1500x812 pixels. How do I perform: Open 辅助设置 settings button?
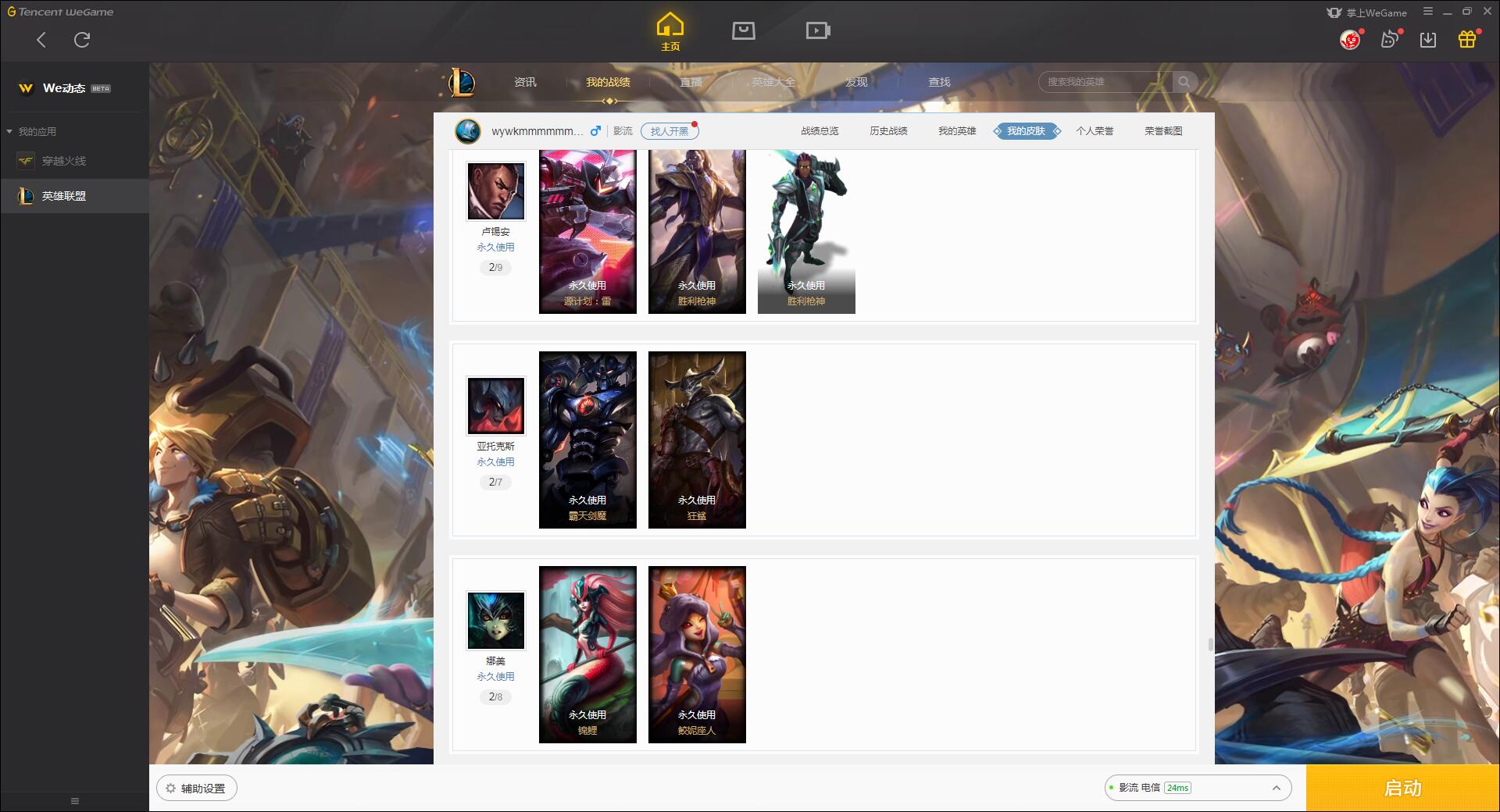[197, 789]
